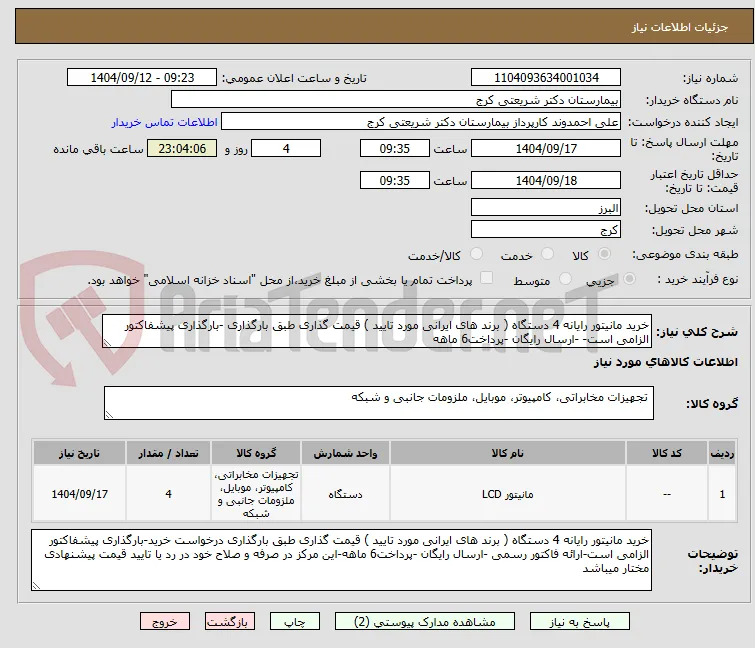Select the متوسط purchase type radio
This screenshot has height=648, width=755.
click(x=565, y=279)
